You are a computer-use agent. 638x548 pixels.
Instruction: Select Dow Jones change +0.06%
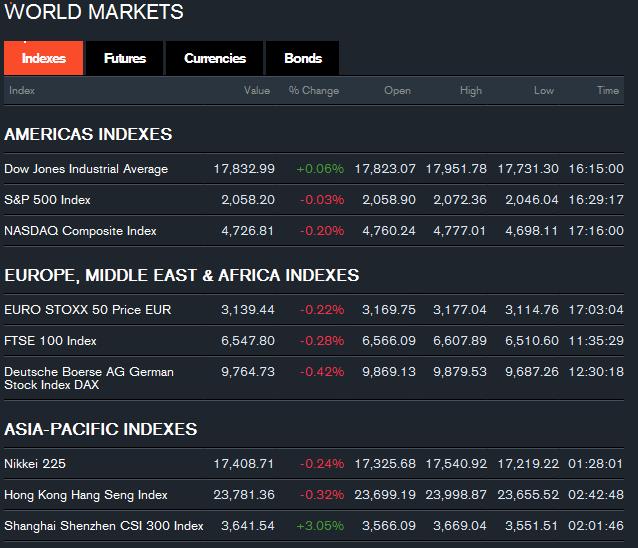(320, 169)
